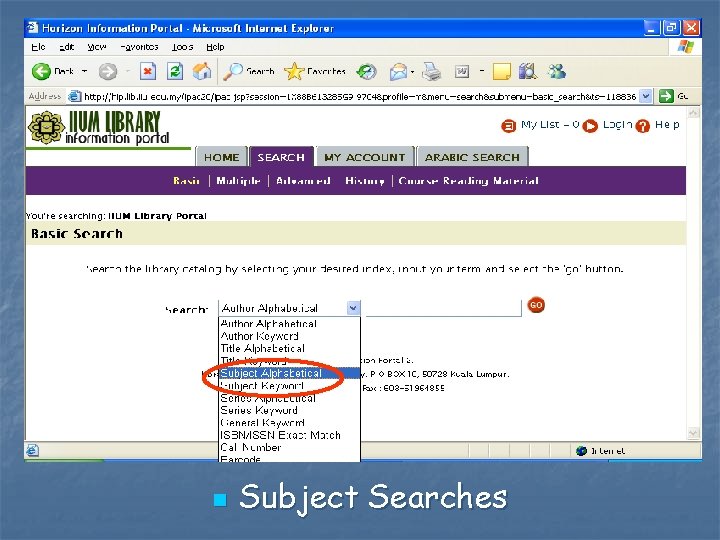Click the status bar page icon
This screenshot has height=540, width=720.
point(32,450)
